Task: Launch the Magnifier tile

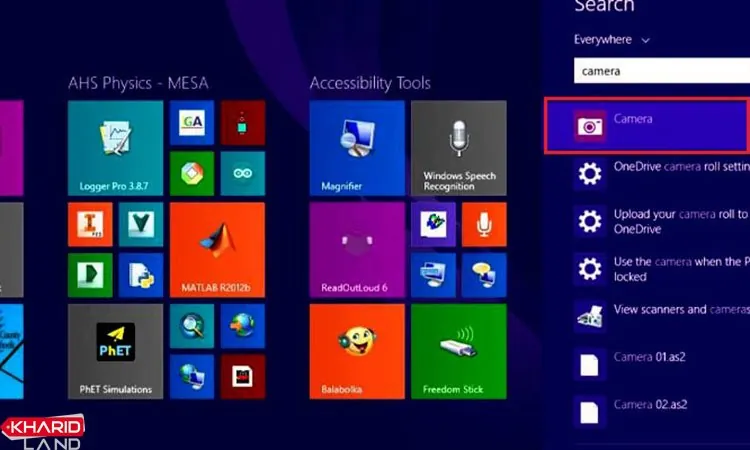Action: [357, 148]
